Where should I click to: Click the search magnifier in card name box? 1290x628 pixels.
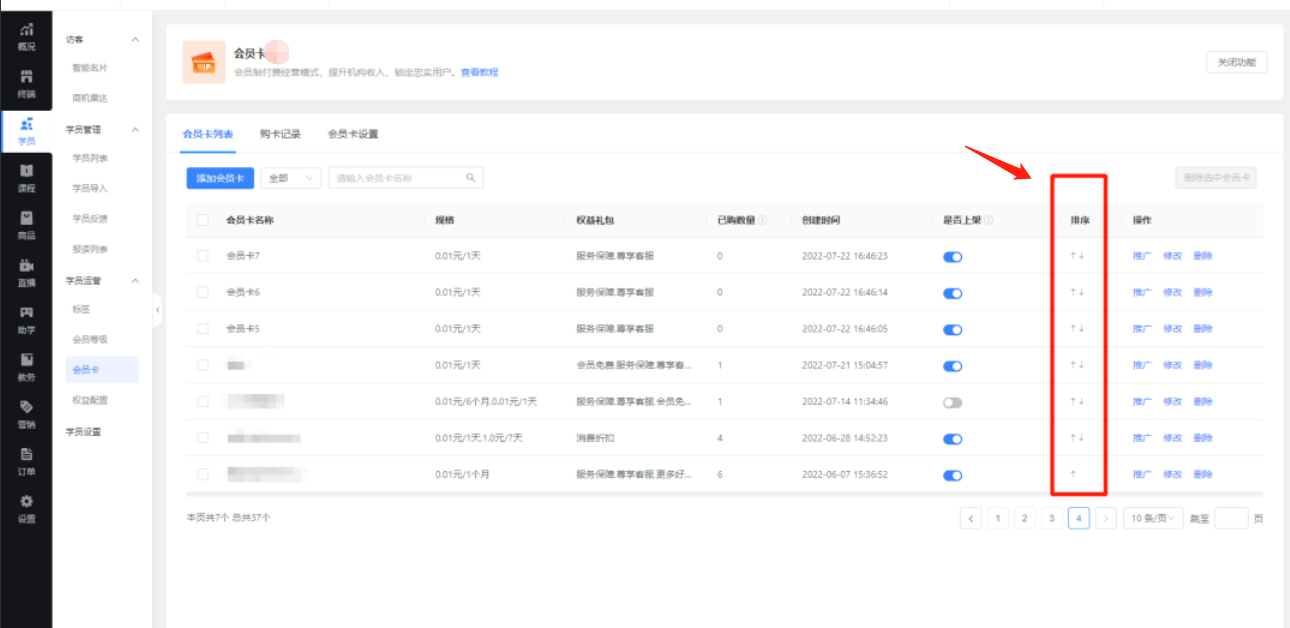click(470, 178)
